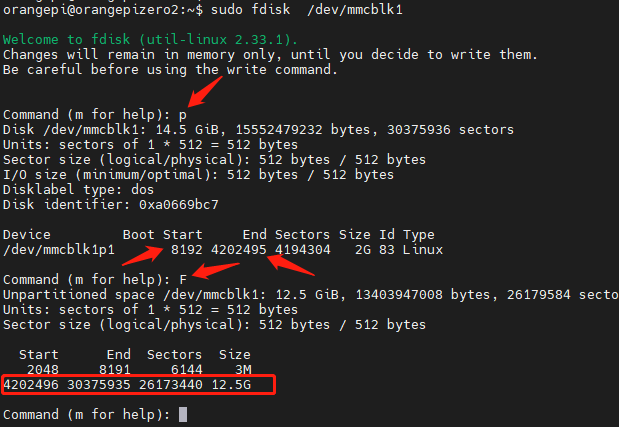The height and width of the screenshot is (427, 619).
Task: Click the Sectors value 4194304
Action: pyautogui.click(x=302, y=250)
